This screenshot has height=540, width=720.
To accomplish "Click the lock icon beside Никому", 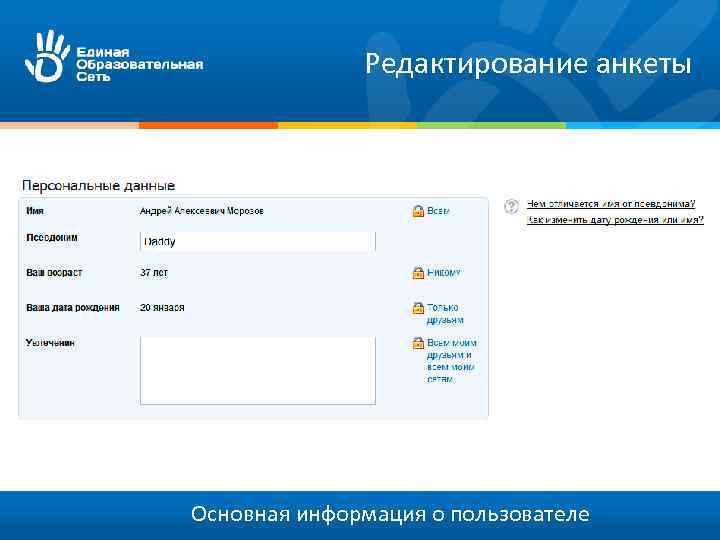I will pyautogui.click(x=418, y=273).
